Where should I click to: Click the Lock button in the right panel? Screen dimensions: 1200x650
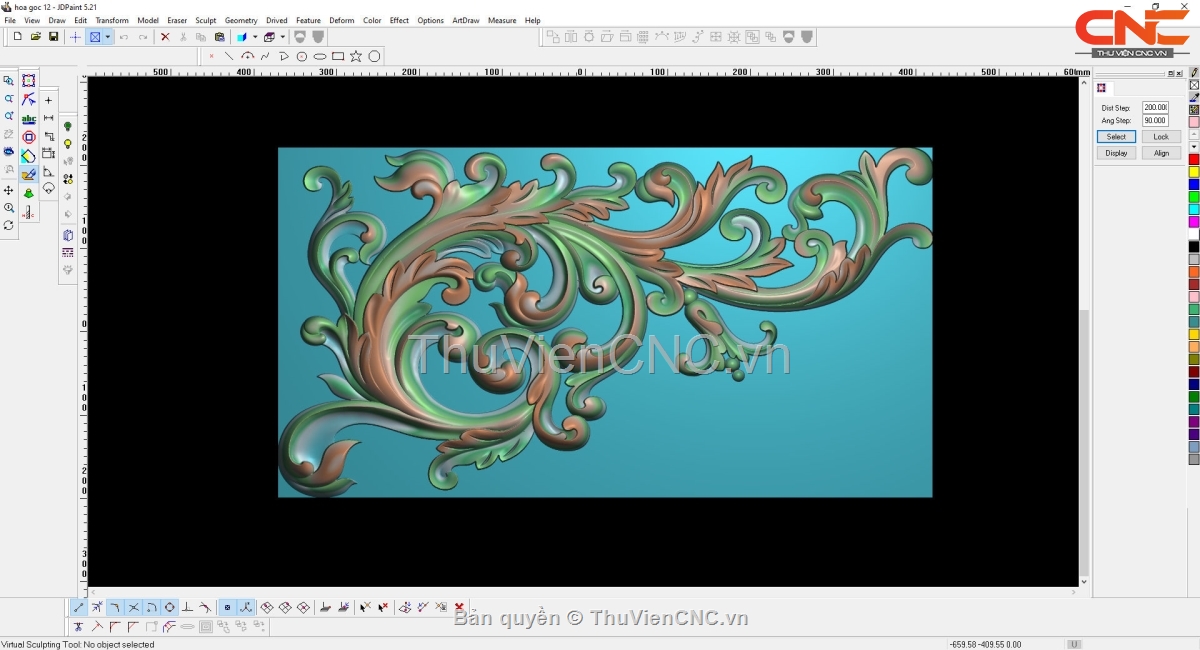pyautogui.click(x=1161, y=137)
